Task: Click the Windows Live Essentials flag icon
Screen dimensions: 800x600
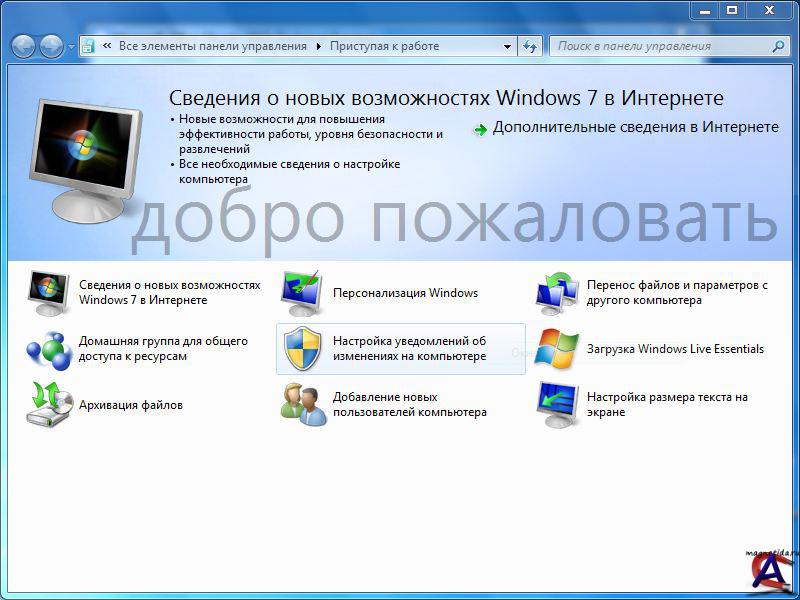Action: click(557, 349)
